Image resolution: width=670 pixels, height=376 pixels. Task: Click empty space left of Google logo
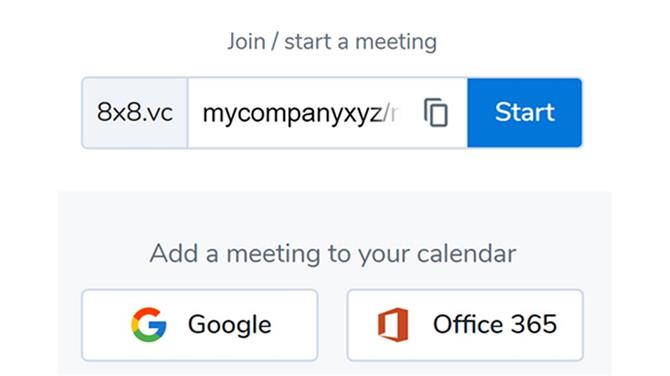point(106,325)
